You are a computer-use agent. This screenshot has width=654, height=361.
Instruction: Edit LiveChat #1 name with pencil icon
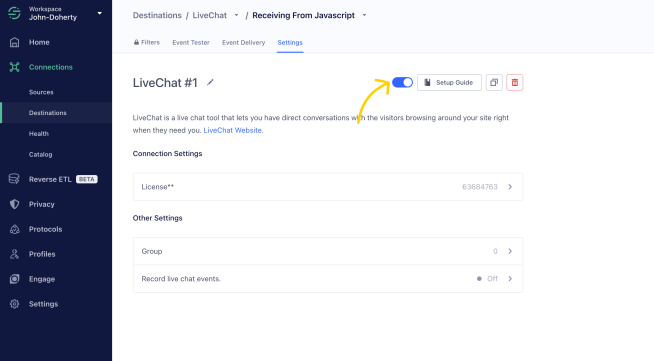click(x=210, y=83)
